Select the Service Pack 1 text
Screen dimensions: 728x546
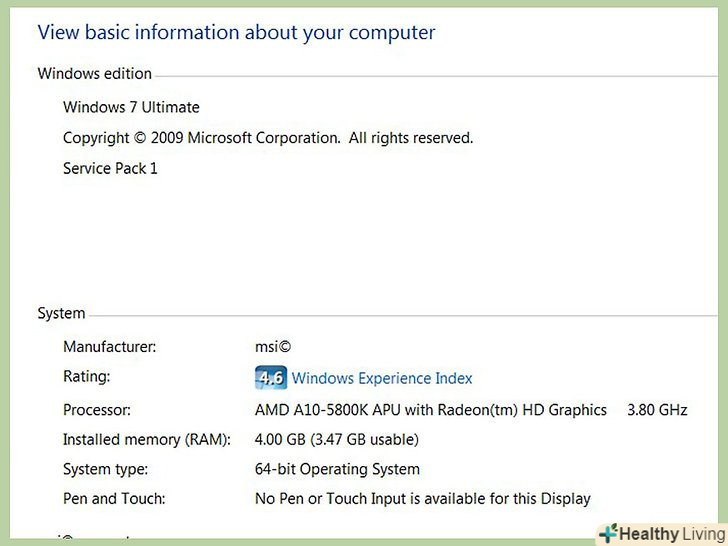[110, 168]
